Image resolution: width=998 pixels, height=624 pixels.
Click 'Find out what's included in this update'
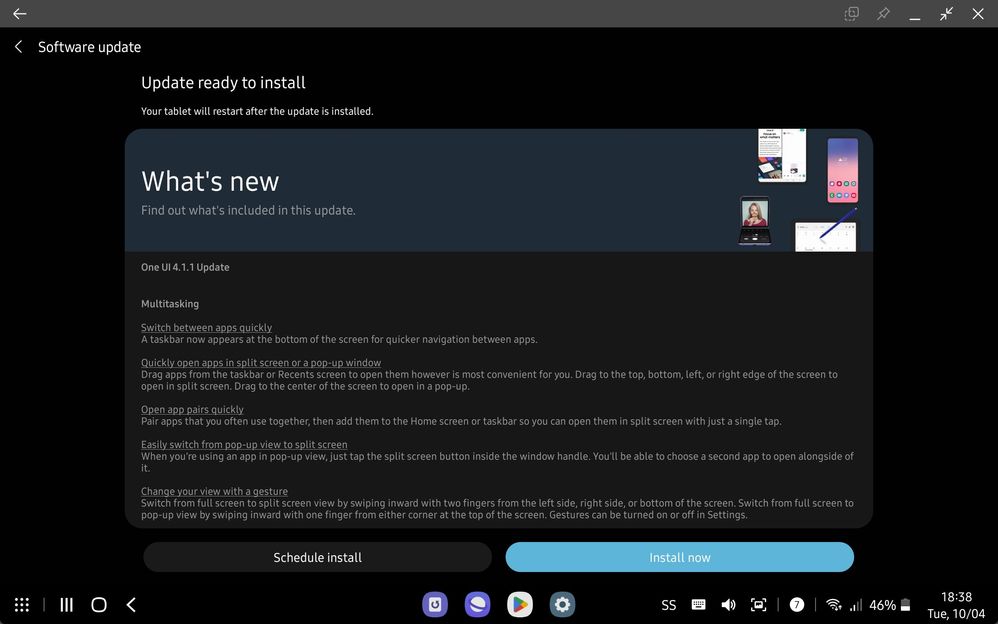click(x=248, y=210)
